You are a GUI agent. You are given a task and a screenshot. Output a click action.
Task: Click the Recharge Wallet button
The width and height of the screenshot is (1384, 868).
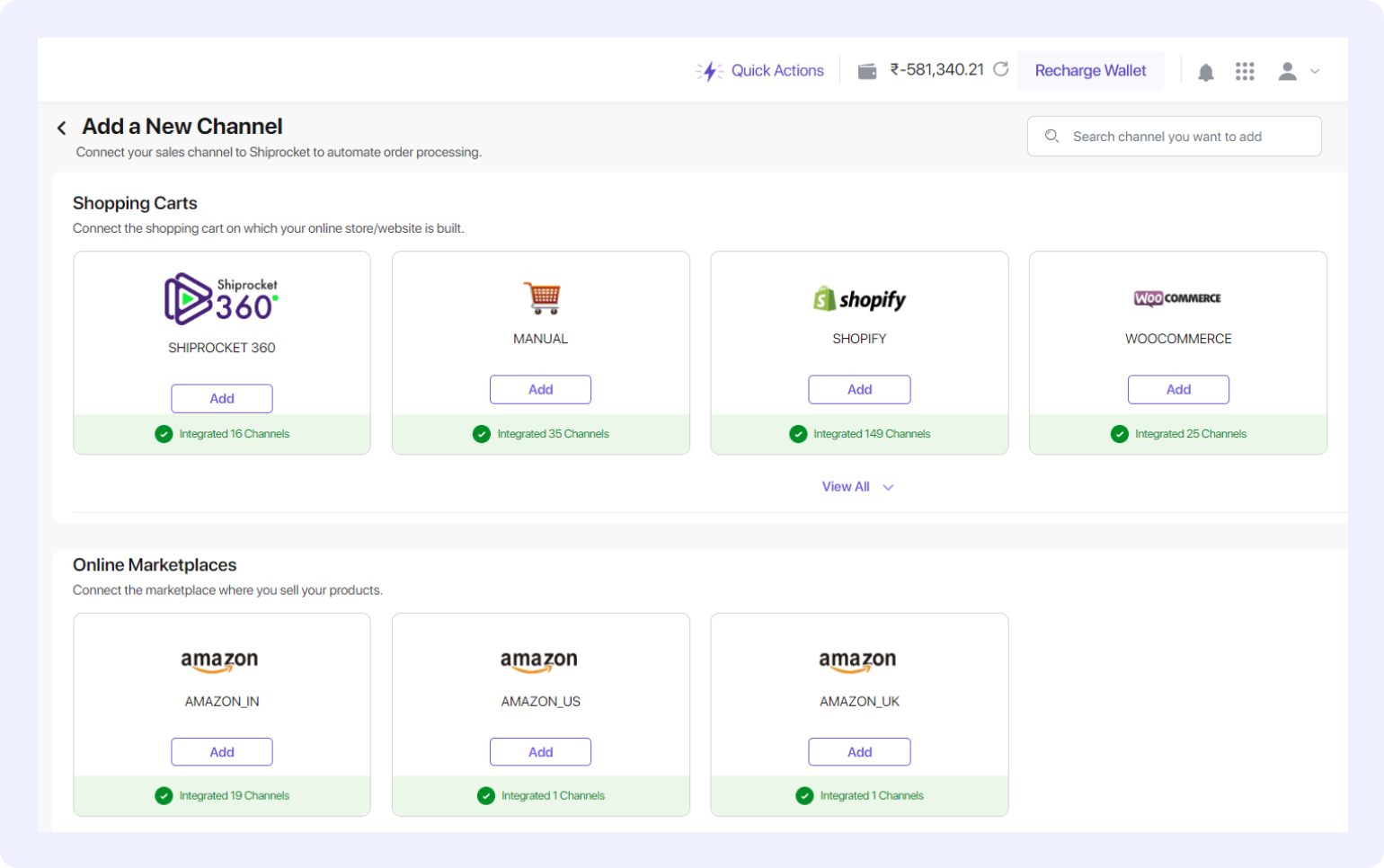1090,71
